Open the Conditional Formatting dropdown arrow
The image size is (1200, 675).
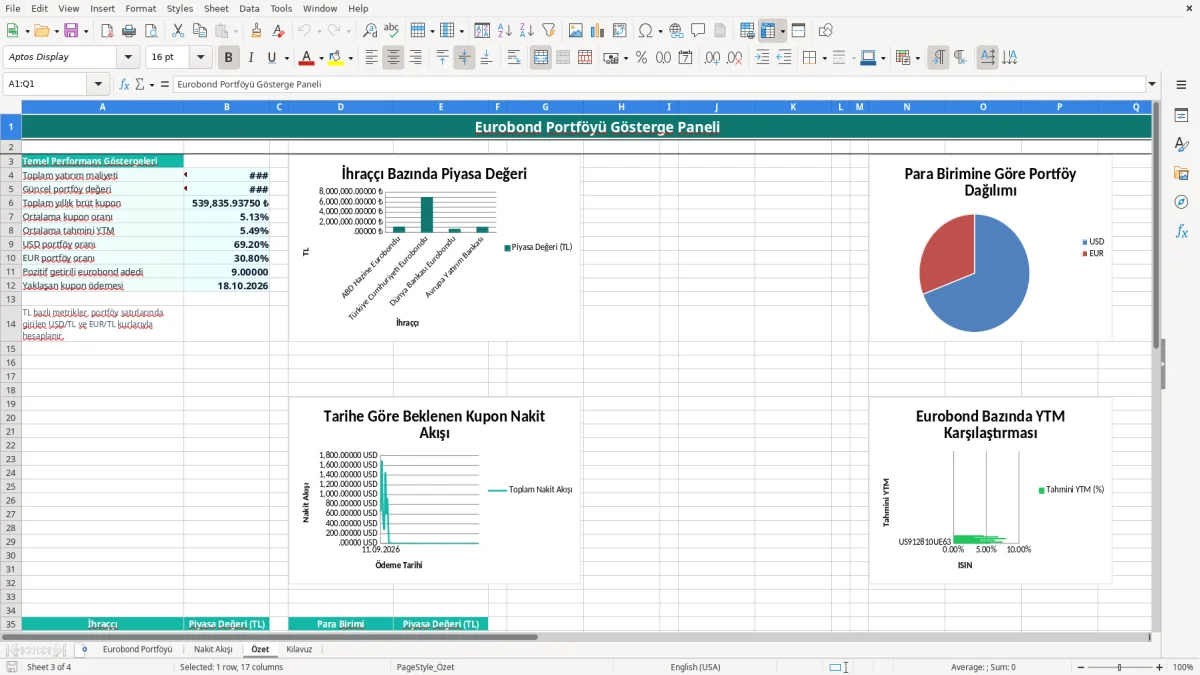tap(917, 57)
